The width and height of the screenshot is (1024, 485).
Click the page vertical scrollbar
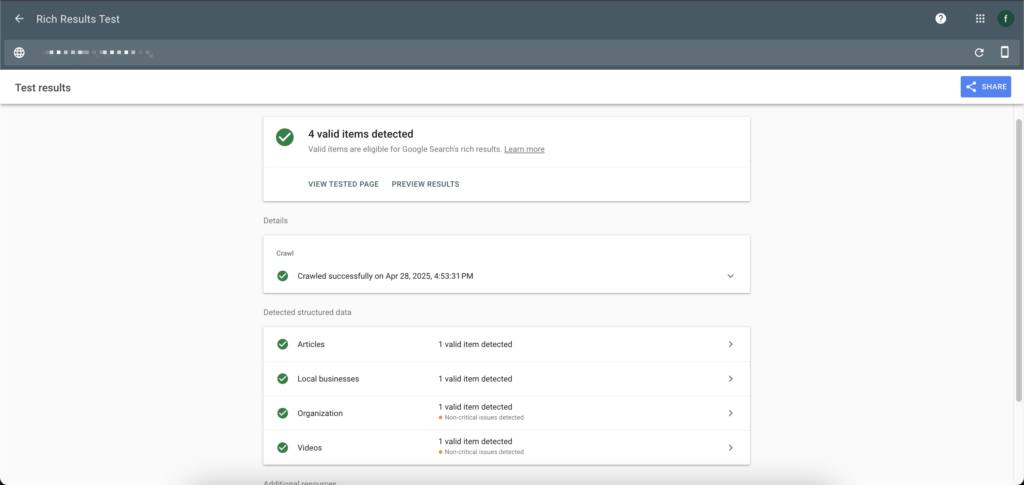coord(1019,261)
